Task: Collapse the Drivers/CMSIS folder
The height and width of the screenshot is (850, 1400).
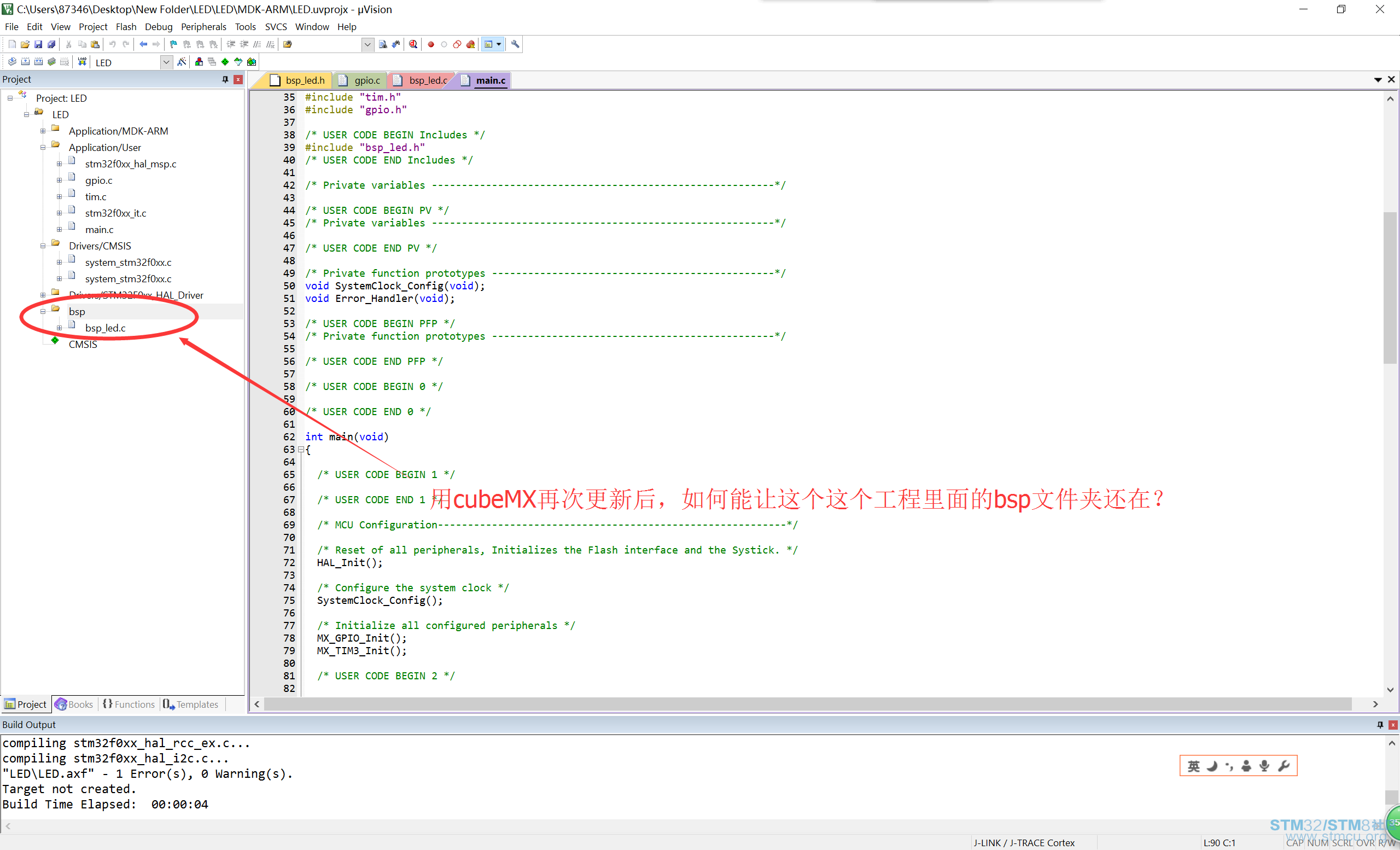Action: (43, 246)
